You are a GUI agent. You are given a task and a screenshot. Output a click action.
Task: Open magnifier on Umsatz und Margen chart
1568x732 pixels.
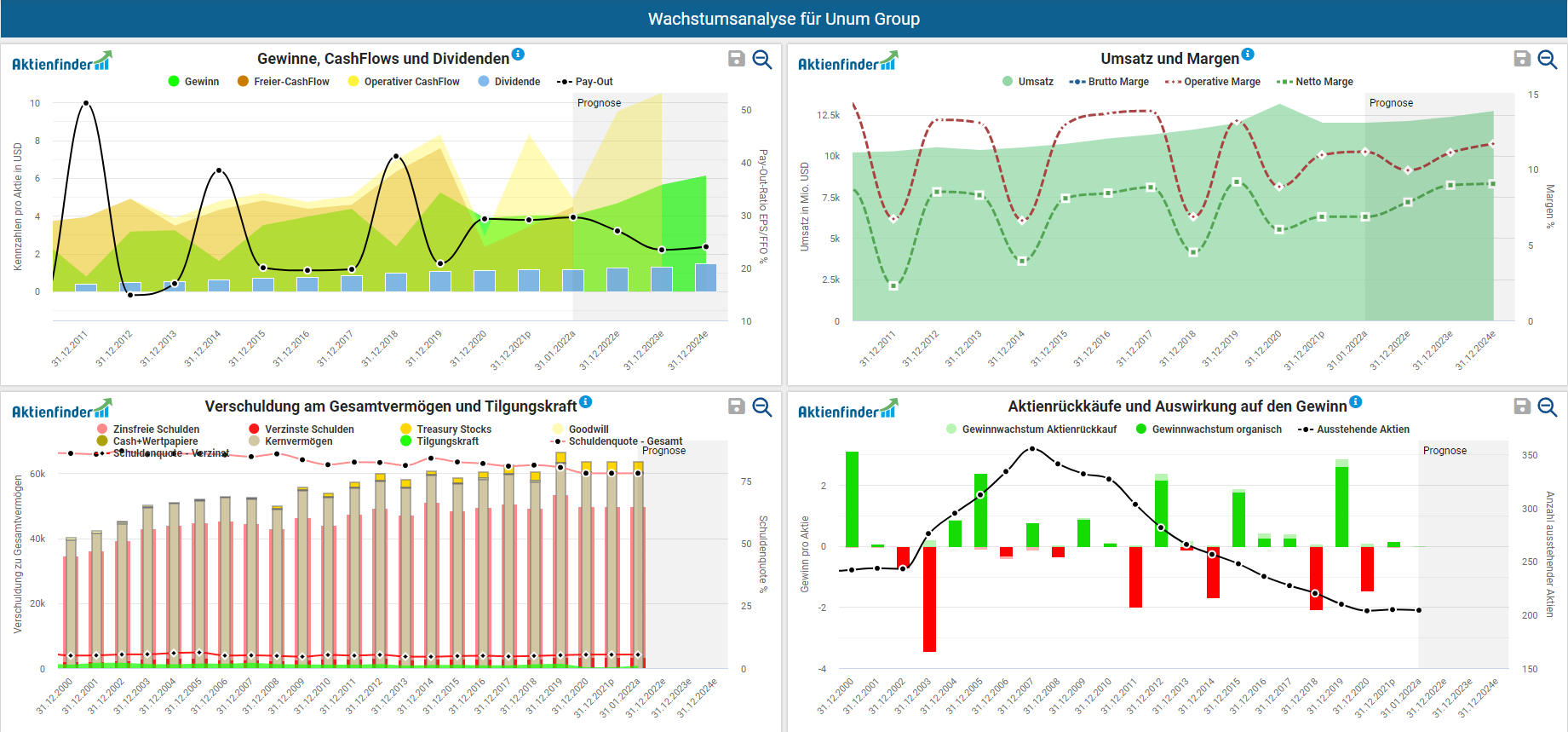(x=1548, y=59)
